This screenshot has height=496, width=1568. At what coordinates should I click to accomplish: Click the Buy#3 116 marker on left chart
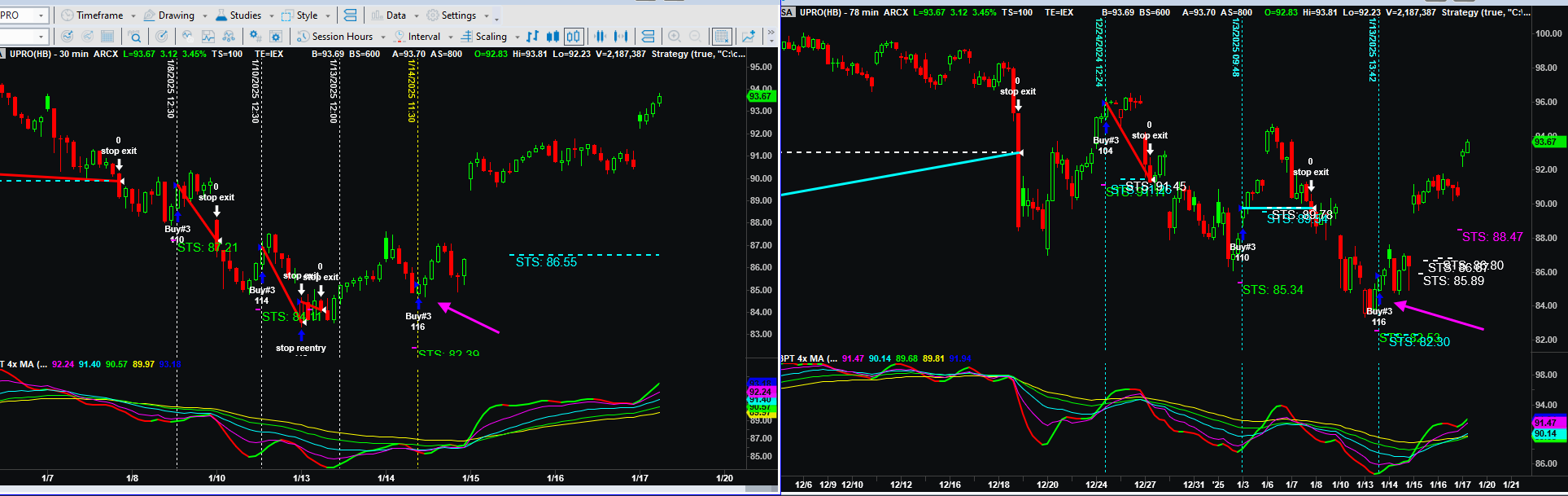(418, 321)
